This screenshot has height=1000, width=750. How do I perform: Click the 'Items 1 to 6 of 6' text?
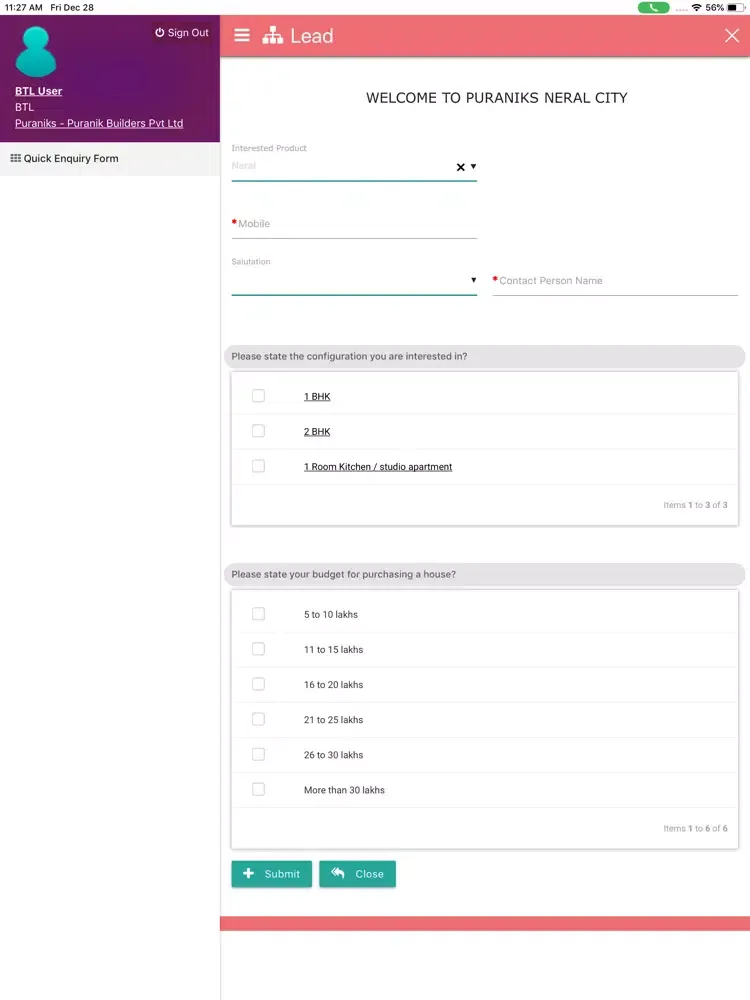pos(695,828)
